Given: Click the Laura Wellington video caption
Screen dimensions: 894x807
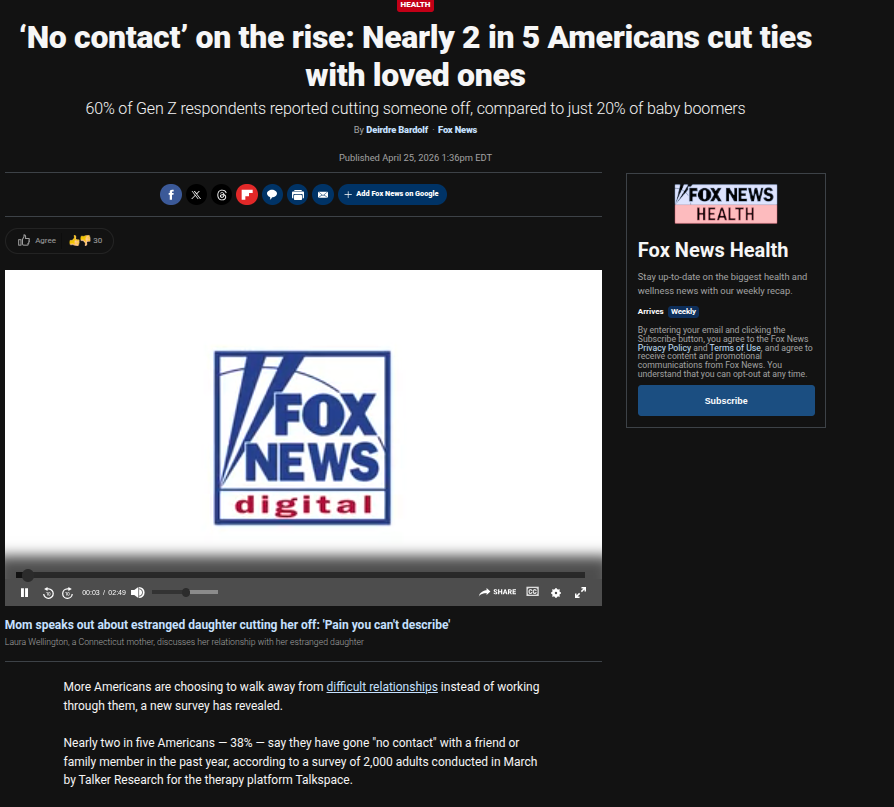Looking at the screenshot, I should (184, 642).
